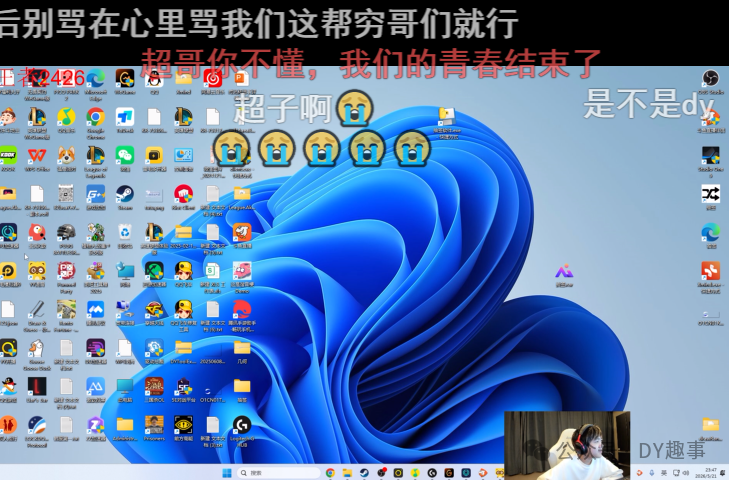Open the notification bell in taskbar
The image size is (729, 480).
723,473
